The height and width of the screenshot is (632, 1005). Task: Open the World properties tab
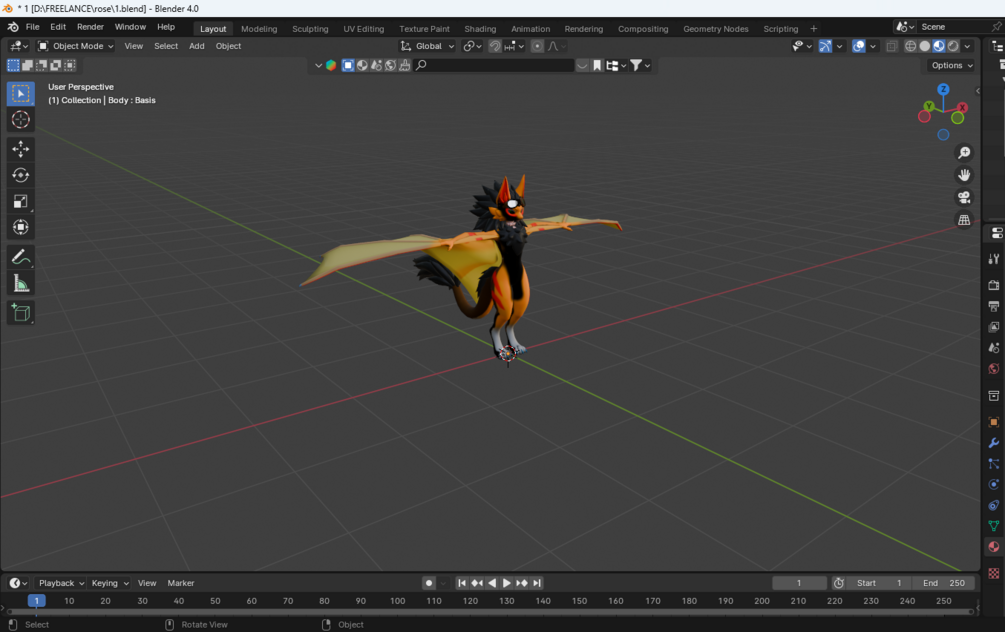point(994,369)
